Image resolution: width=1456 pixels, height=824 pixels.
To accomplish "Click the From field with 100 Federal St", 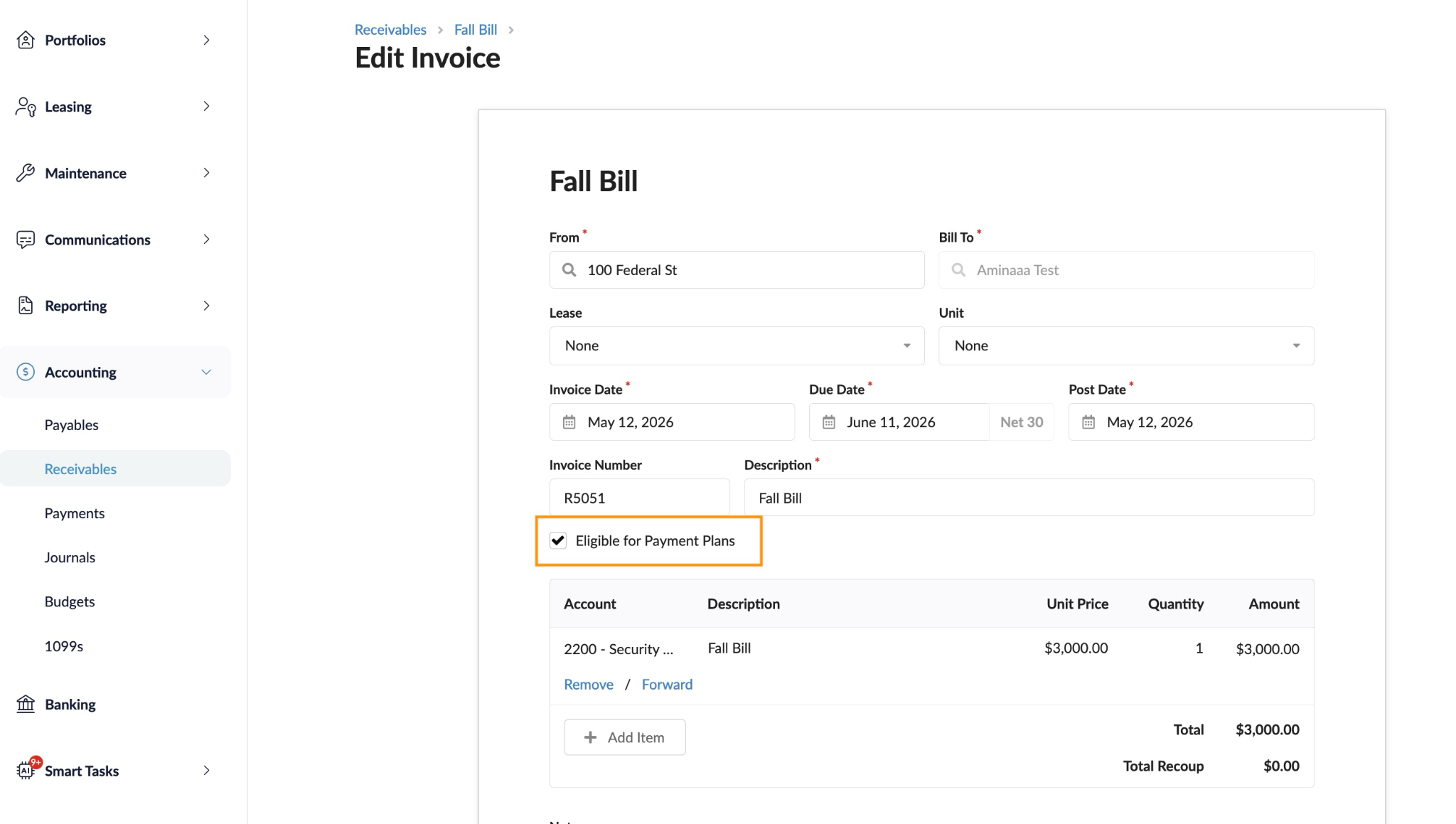I will (737, 270).
